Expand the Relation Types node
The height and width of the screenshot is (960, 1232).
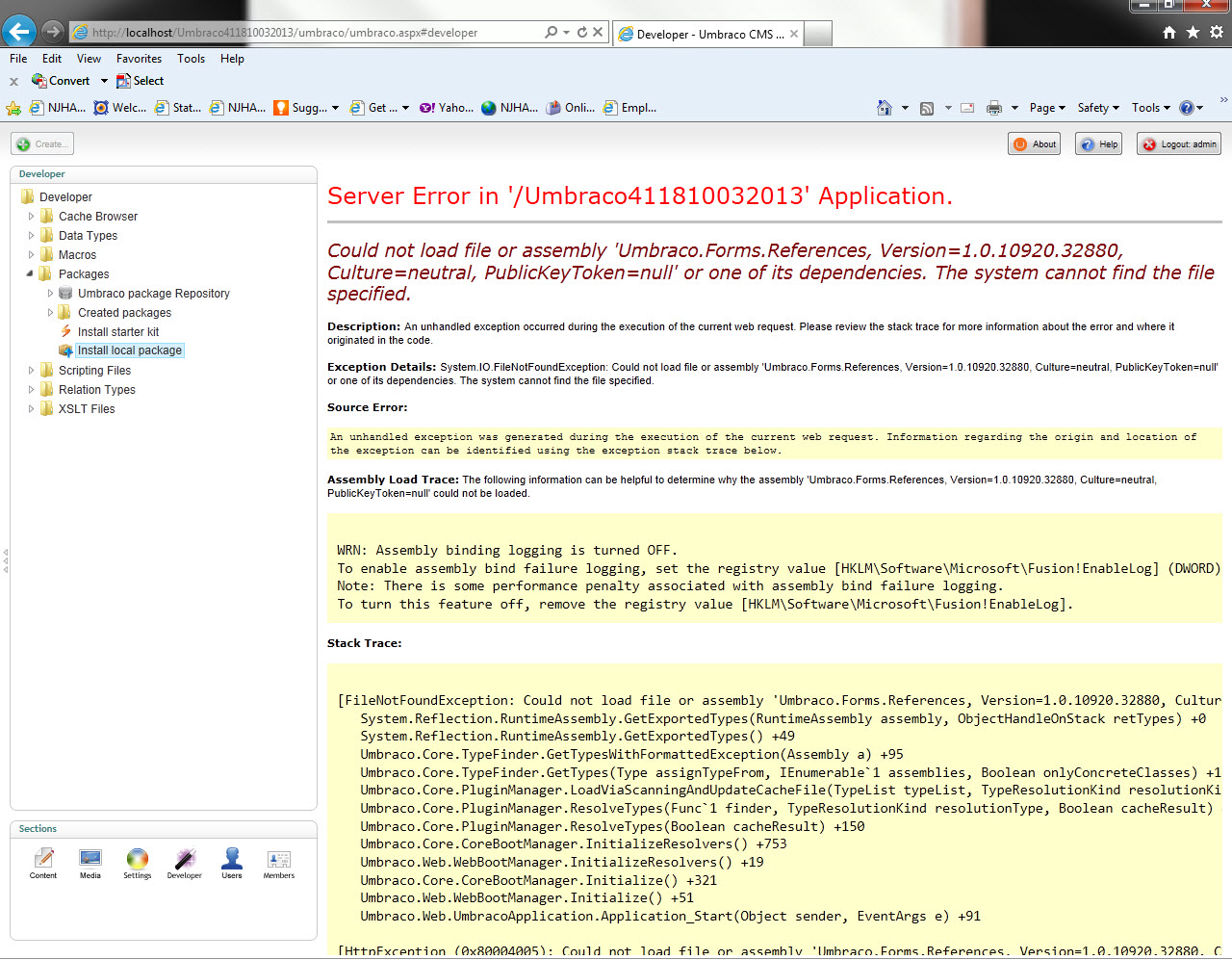[31, 390]
